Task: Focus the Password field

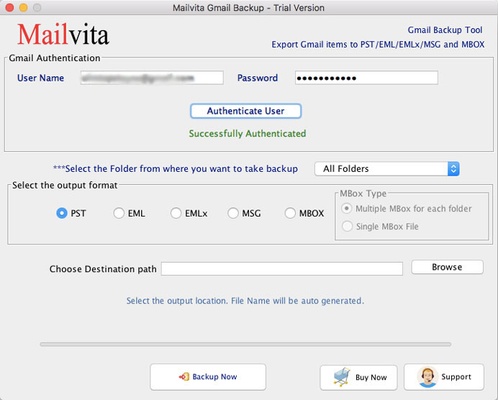Action: click(366, 78)
